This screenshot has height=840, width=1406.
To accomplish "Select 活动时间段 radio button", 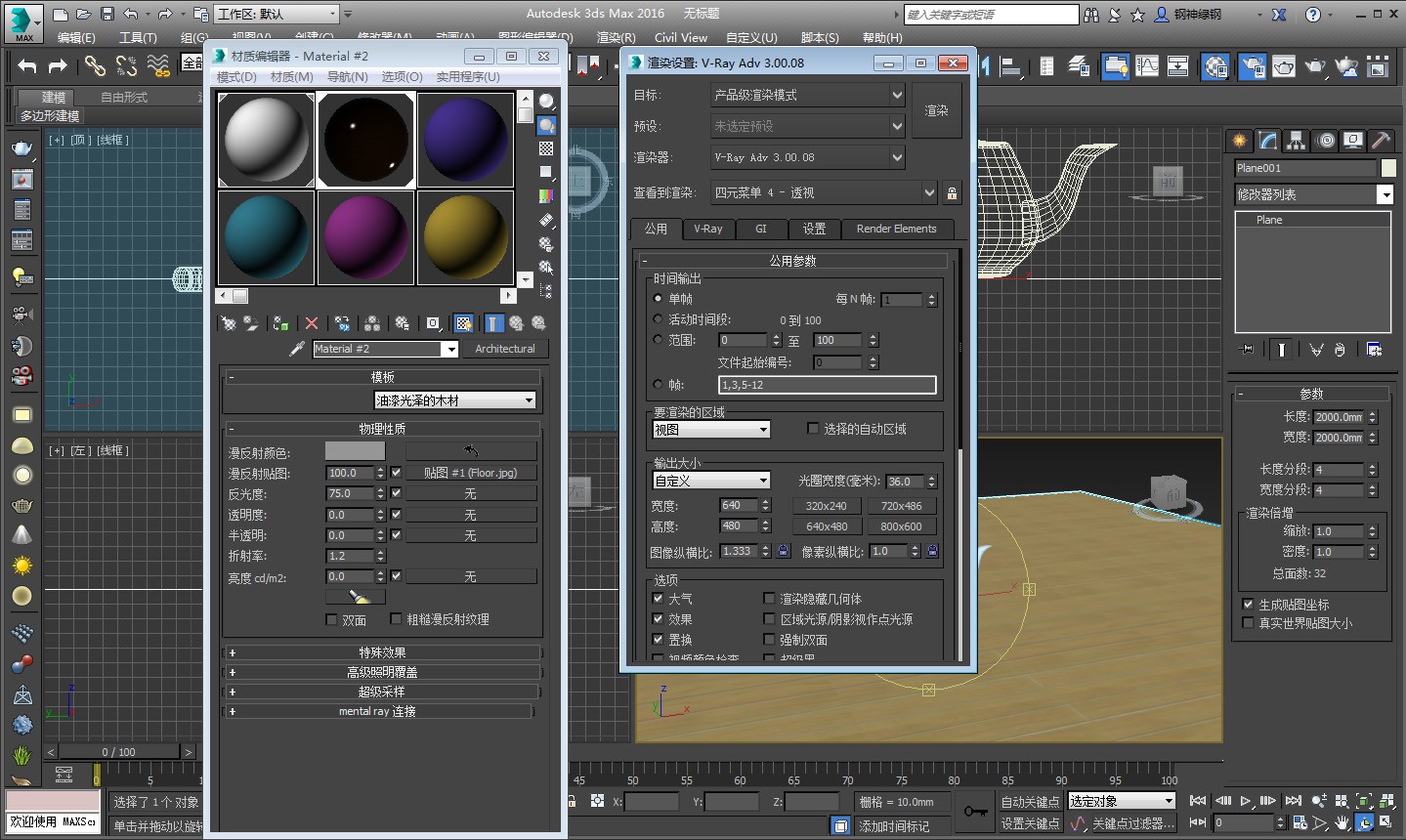I will point(658,319).
